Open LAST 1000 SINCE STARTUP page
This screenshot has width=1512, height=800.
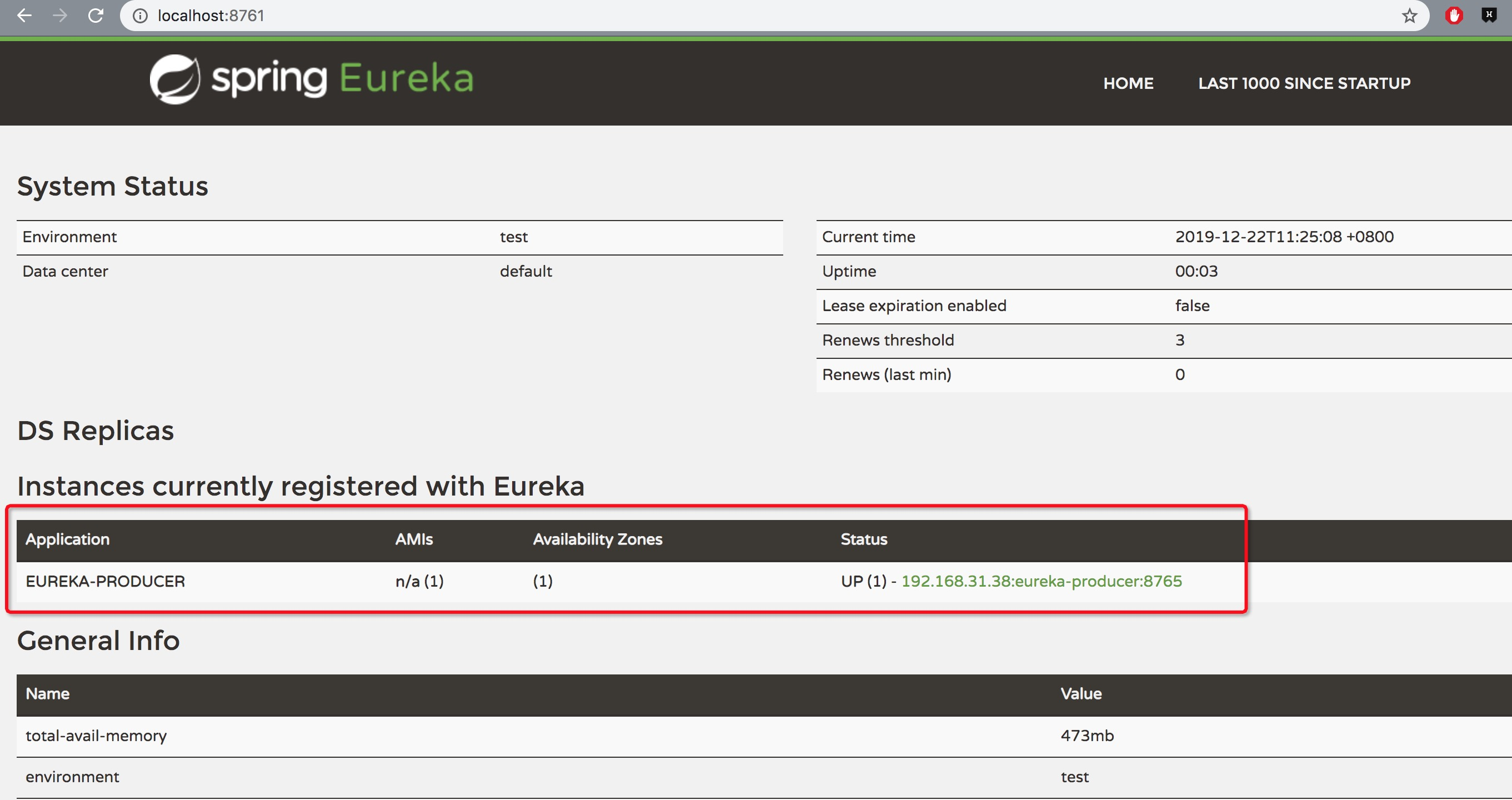point(1304,83)
